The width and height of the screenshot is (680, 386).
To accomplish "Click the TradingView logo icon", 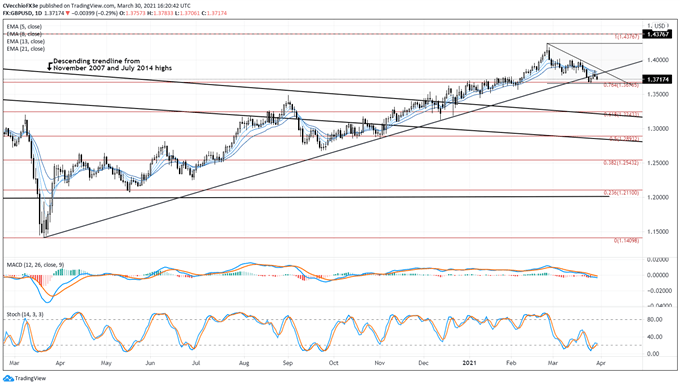I will click(x=8, y=378).
